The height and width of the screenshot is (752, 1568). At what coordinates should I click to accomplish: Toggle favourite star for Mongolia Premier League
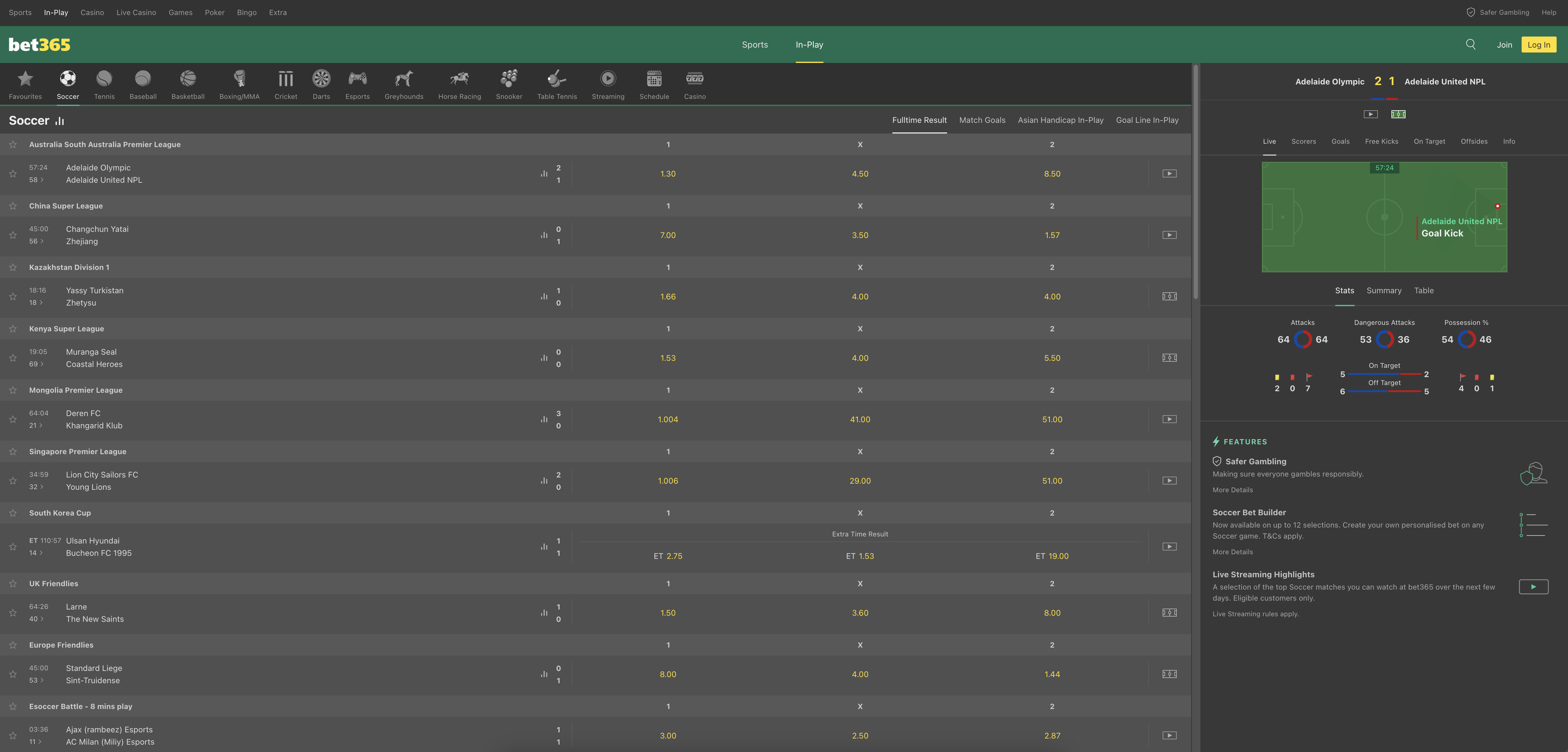coord(13,391)
